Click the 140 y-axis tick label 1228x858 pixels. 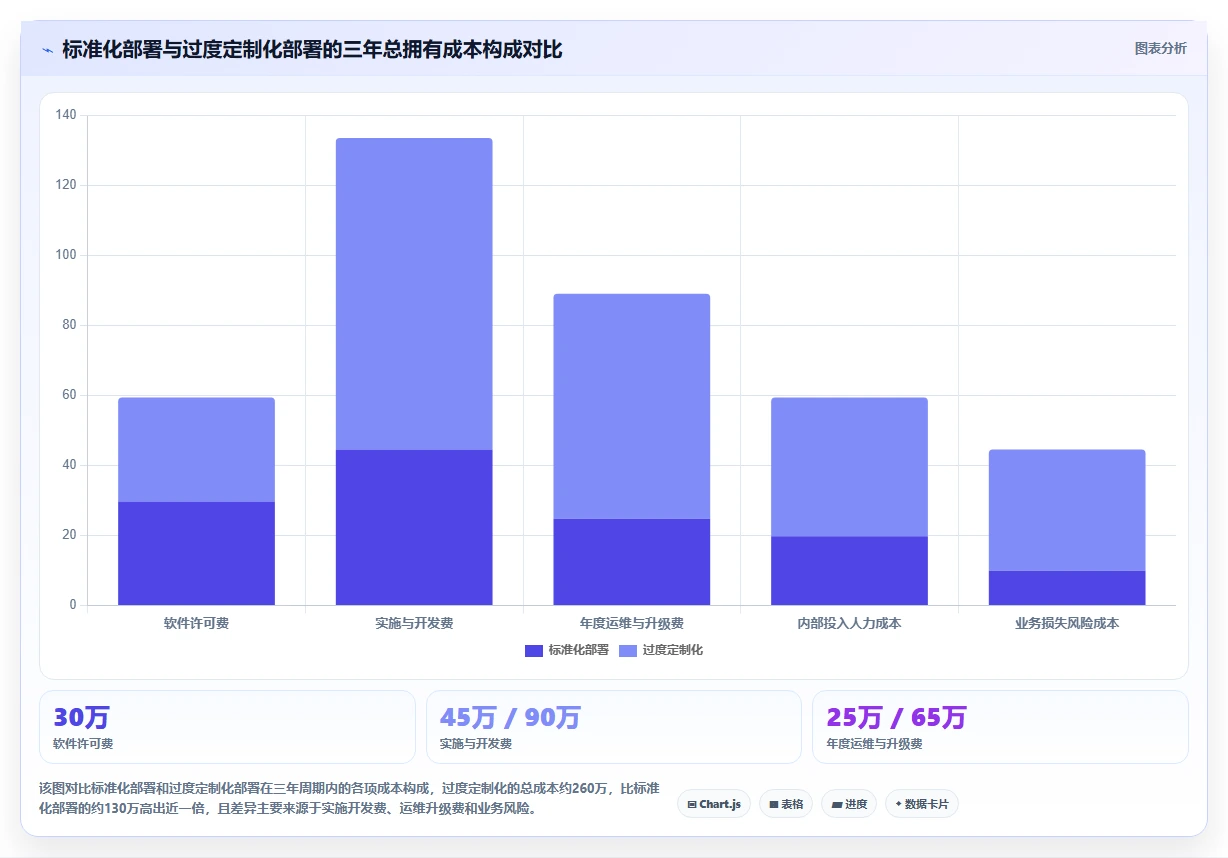(66, 115)
